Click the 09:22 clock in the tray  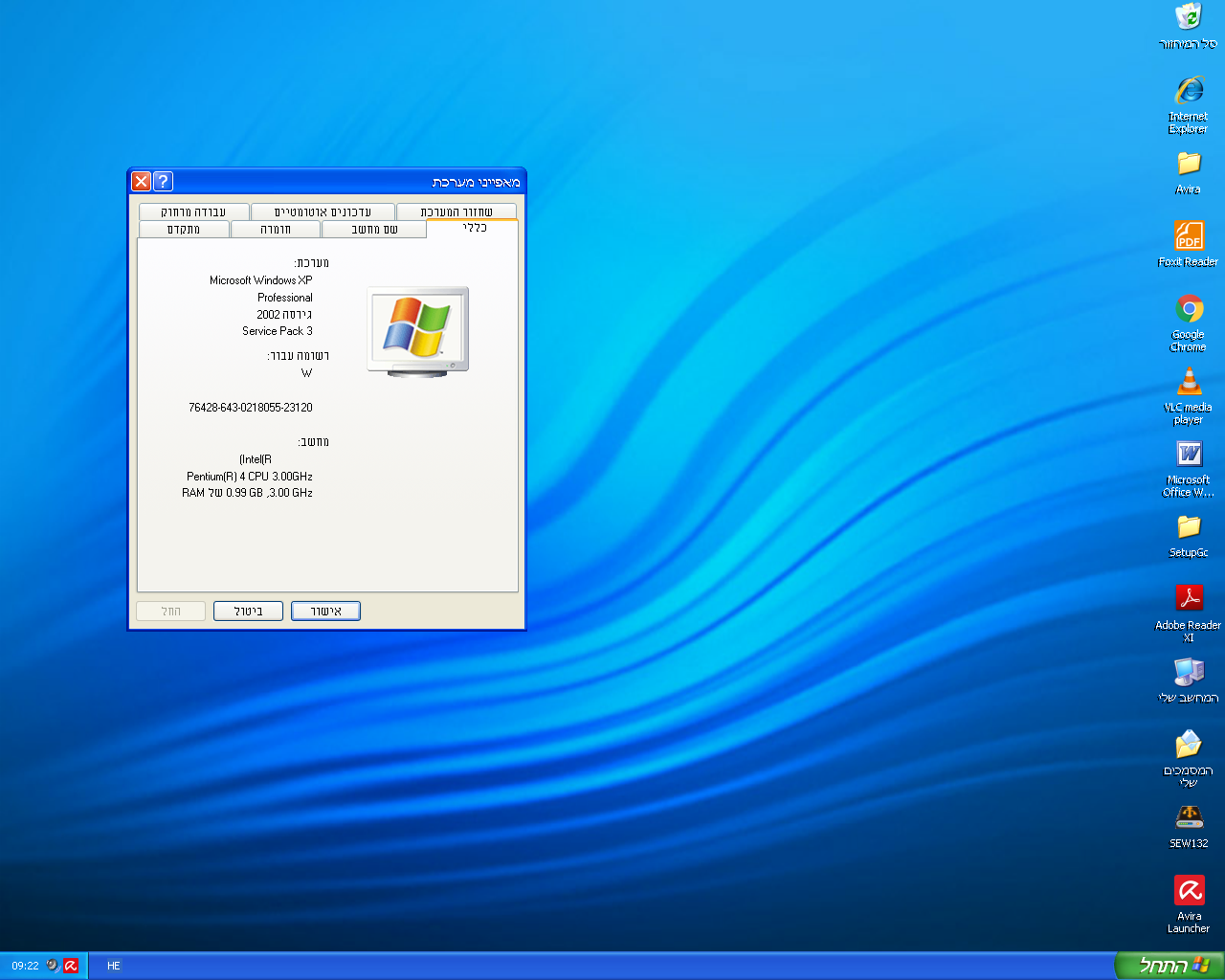tap(25, 966)
